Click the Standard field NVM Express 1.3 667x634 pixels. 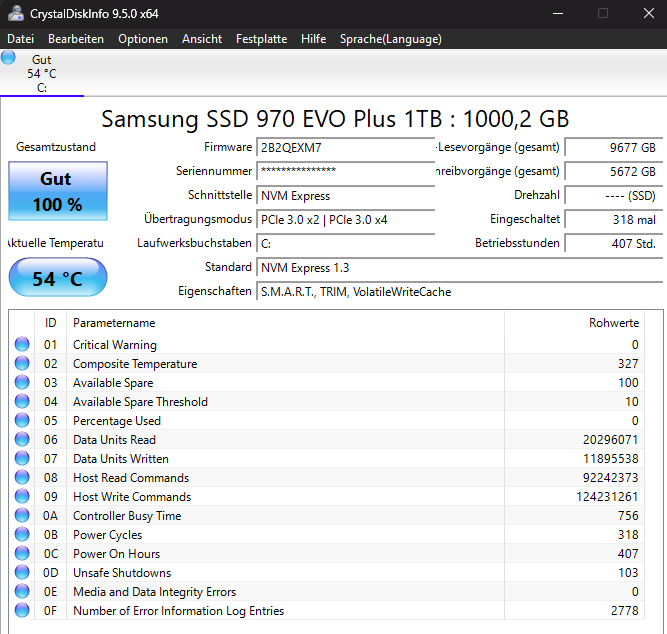[x=459, y=268]
